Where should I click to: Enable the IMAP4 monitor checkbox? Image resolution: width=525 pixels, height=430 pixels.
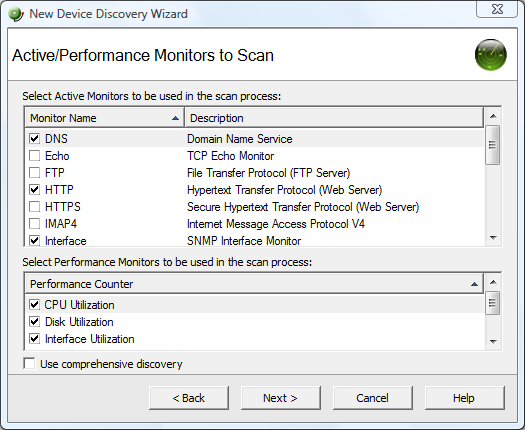coord(34,224)
